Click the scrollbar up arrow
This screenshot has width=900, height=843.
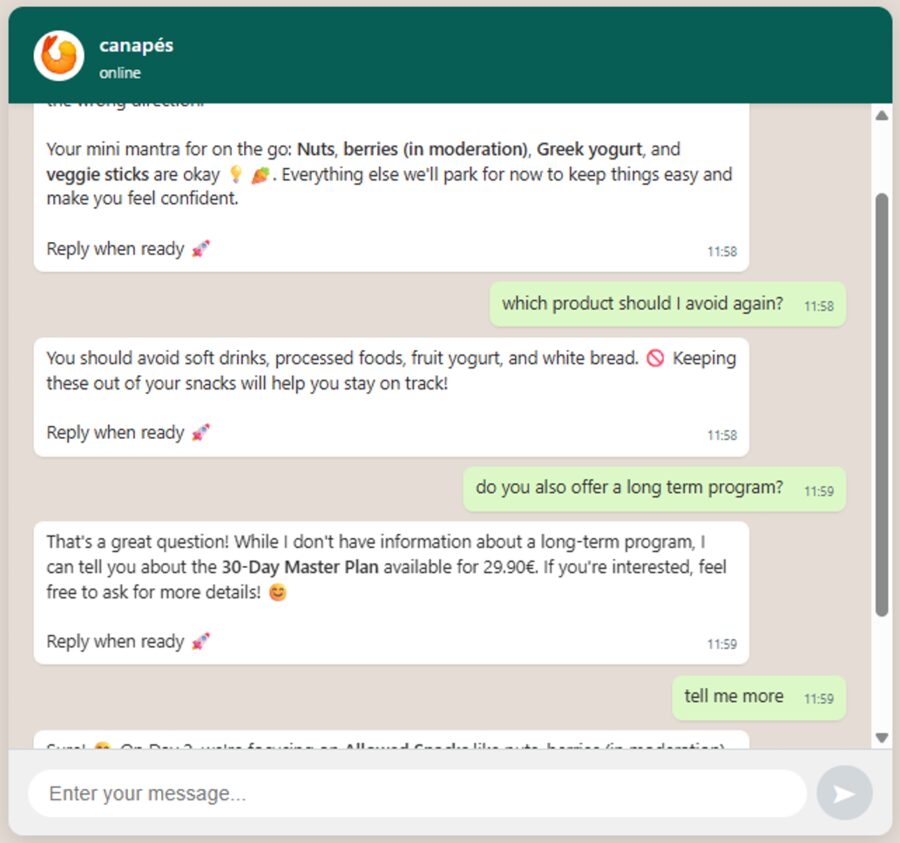coord(881,116)
